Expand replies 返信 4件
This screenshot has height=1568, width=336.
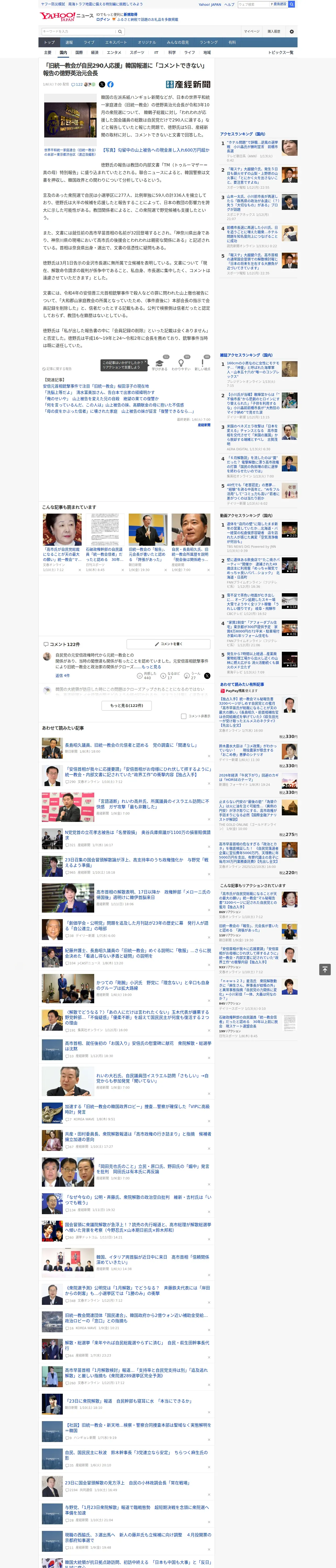(63, 676)
